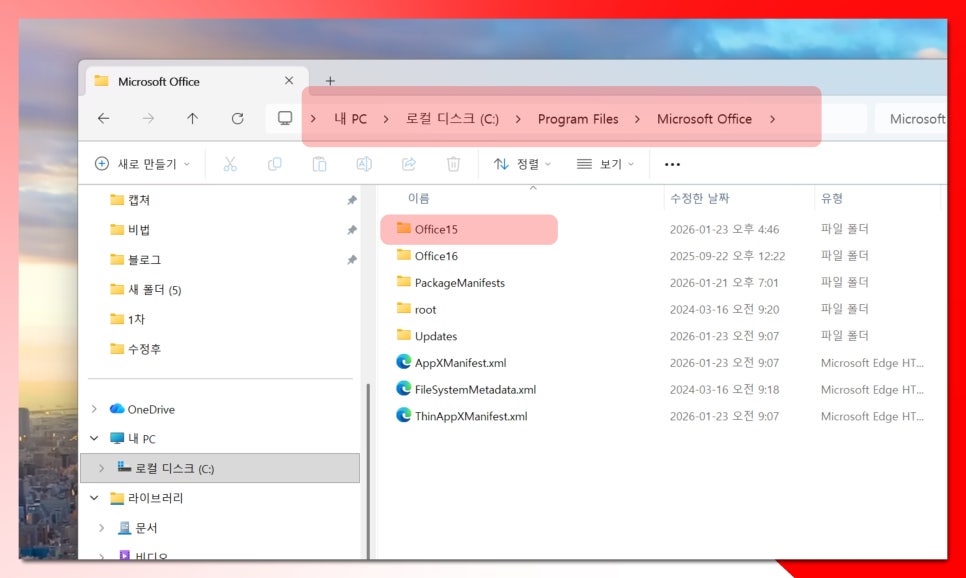
Task: Select FileSystemMetadata.xml file
Action: click(466, 389)
